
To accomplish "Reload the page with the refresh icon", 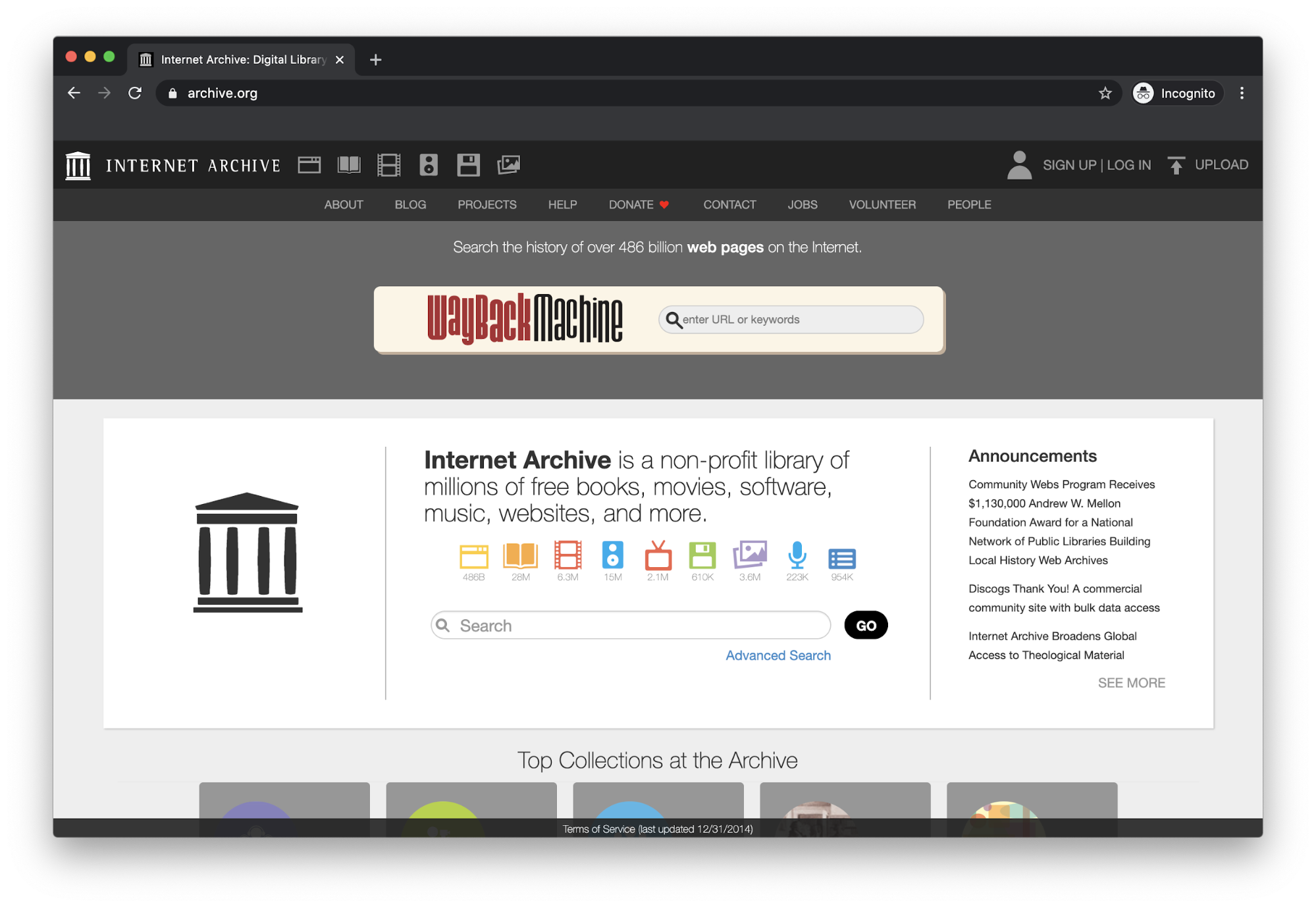I will [135, 93].
